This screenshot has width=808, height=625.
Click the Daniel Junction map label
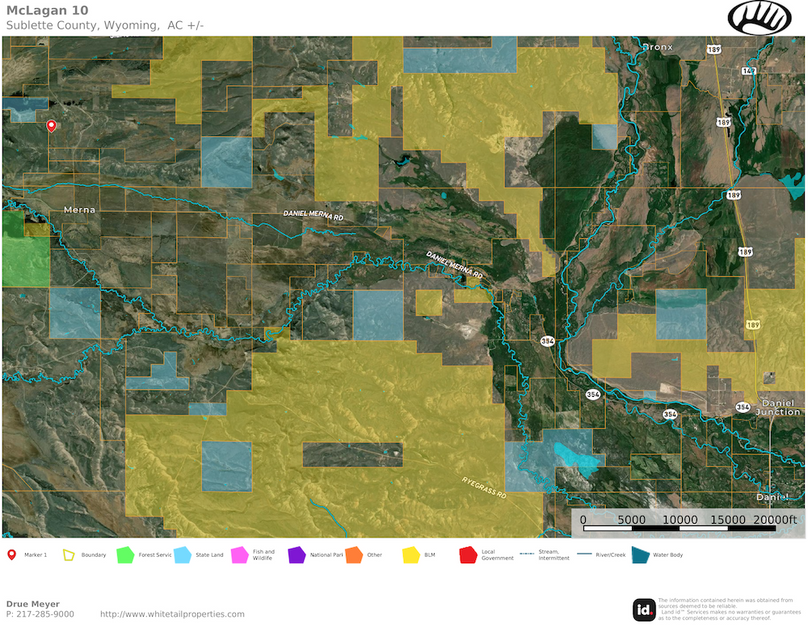pos(778,405)
